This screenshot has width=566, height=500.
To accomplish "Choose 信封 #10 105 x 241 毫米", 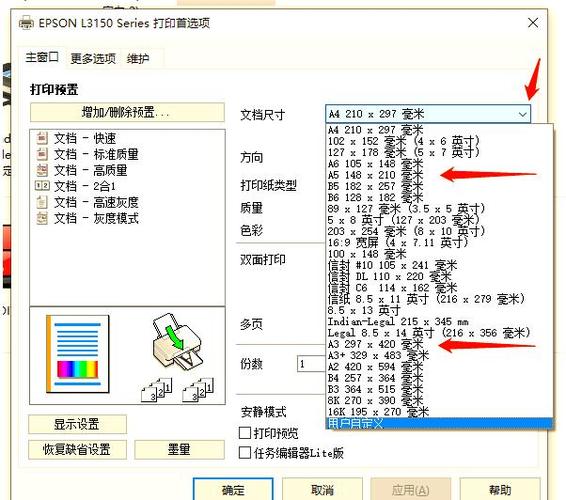I will 439,265.
